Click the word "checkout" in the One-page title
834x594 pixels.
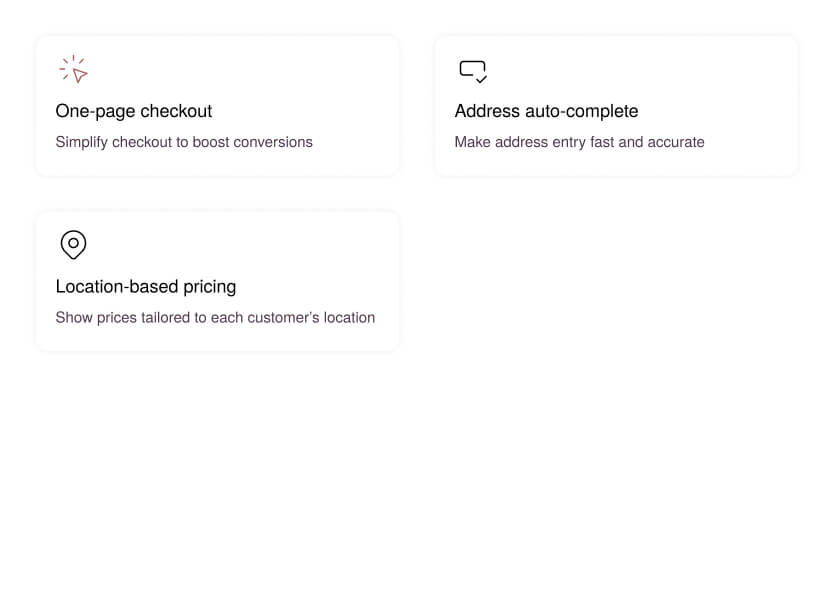pyautogui.click(x=176, y=111)
